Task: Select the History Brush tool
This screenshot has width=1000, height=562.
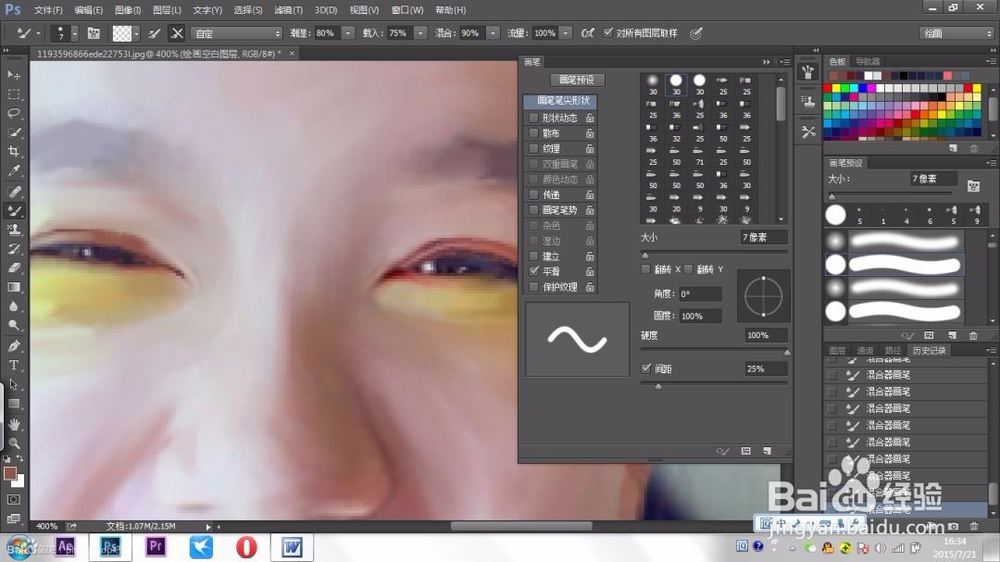Action: (x=13, y=249)
